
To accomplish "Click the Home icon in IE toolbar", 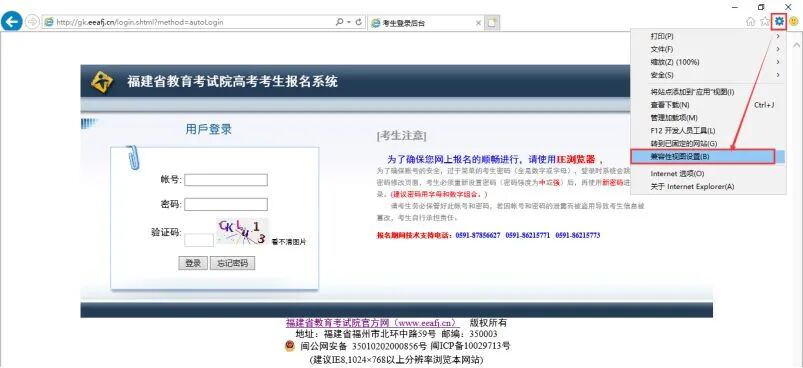I will click(x=751, y=21).
